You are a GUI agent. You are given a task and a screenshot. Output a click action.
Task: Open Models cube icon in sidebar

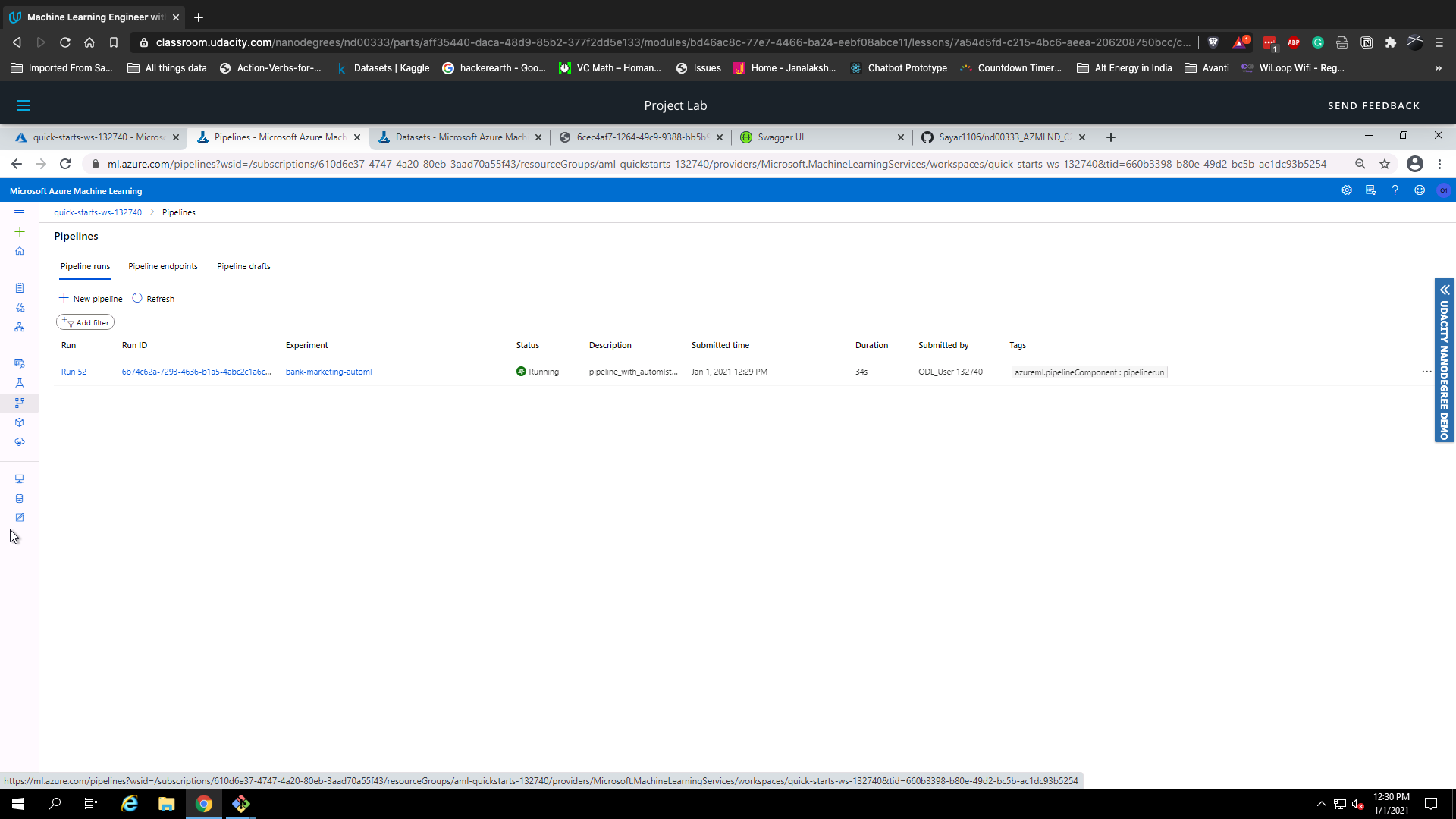pyautogui.click(x=20, y=422)
